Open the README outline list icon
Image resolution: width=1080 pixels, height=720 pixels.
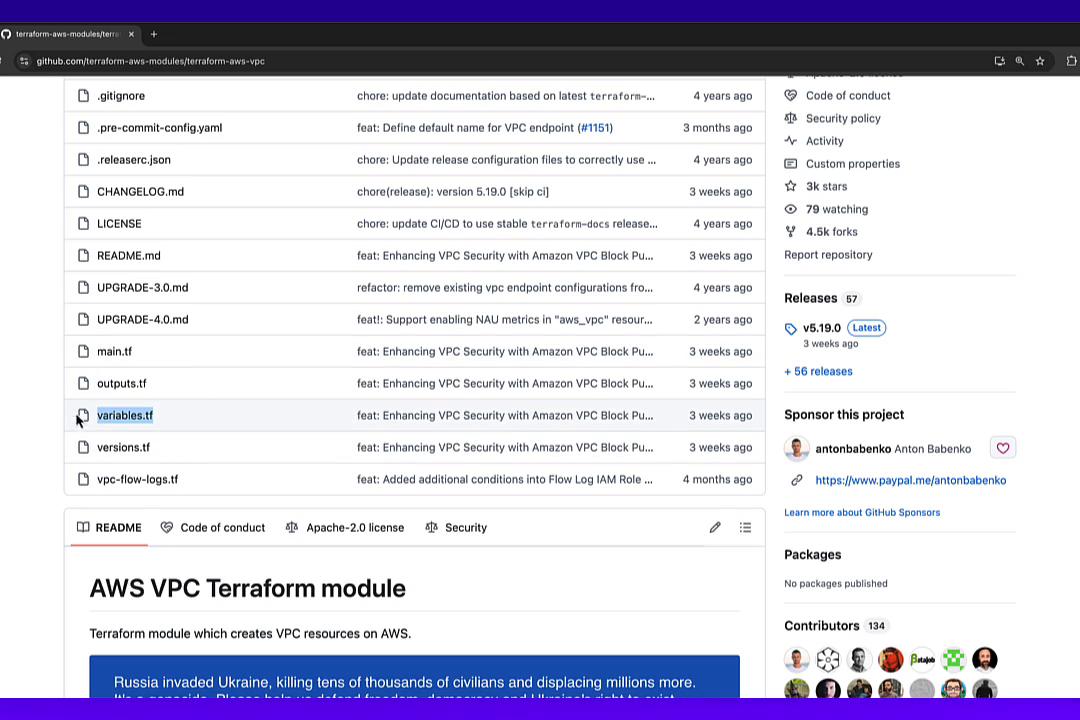pyautogui.click(x=745, y=528)
